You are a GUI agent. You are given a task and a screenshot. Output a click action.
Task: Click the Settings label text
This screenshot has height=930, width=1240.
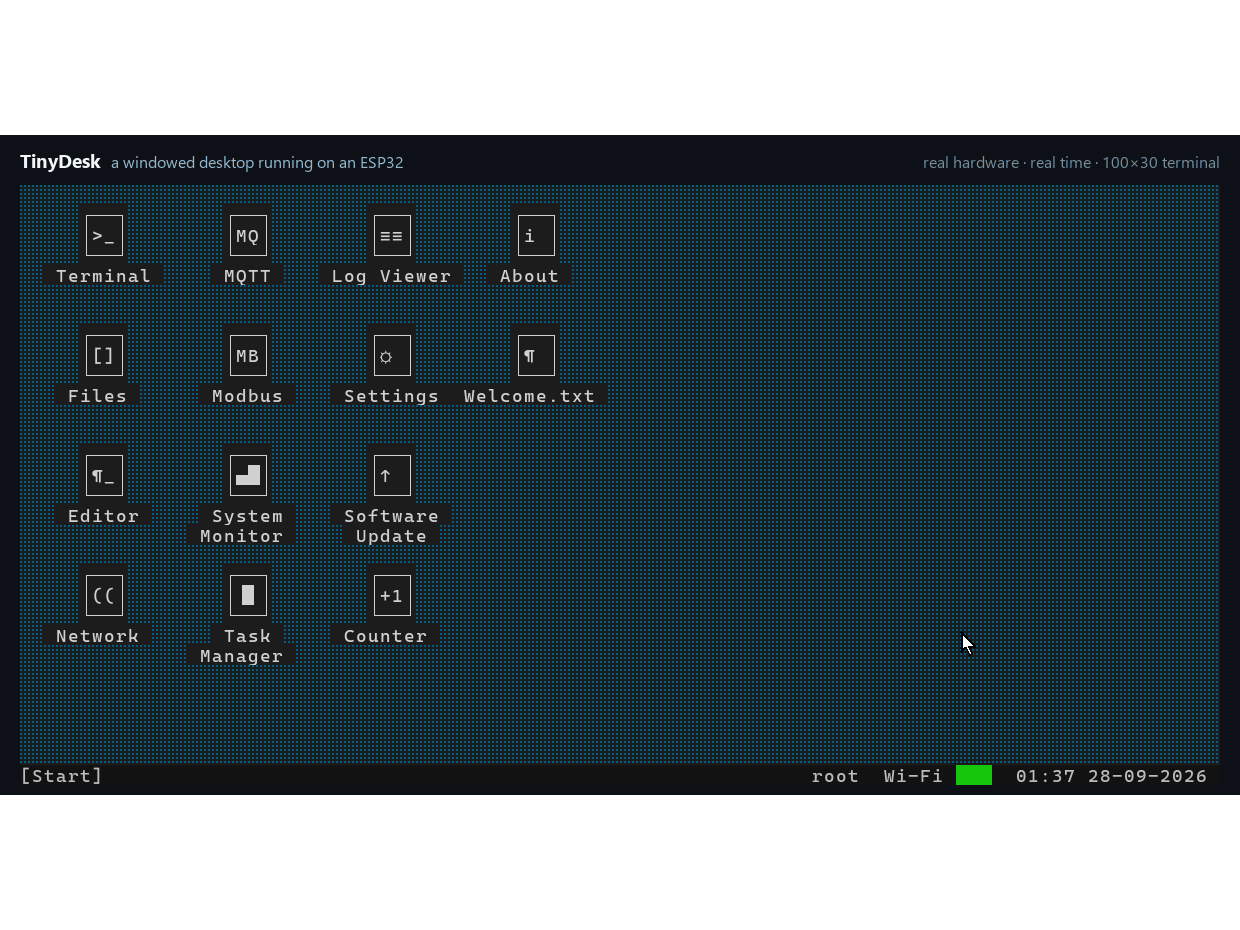click(392, 396)
